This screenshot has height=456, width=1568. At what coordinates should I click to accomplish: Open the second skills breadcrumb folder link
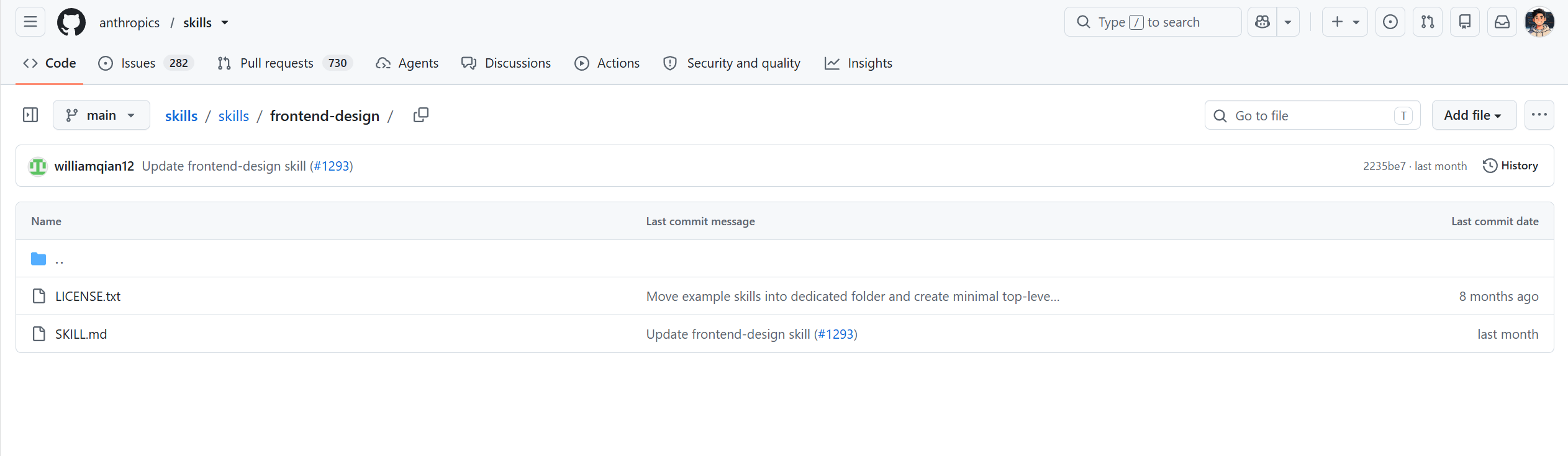233,116
